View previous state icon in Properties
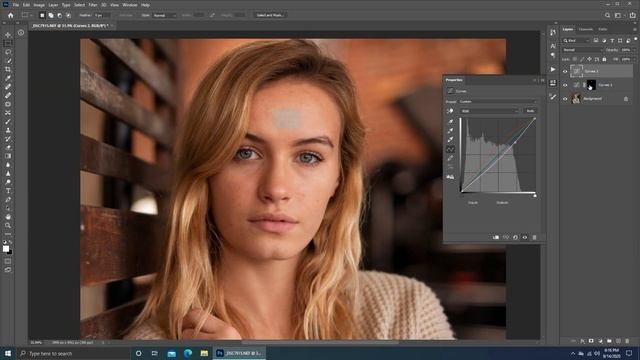Viewport: 640px width, 360px height. (x=506, y=237)
